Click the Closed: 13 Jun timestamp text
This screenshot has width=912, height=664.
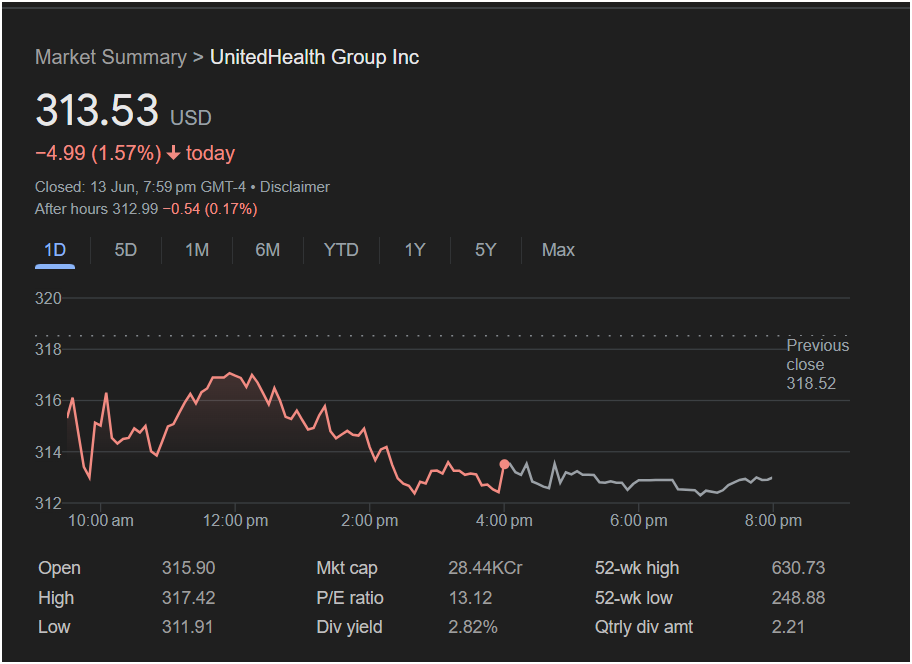[x=140, y=187]
